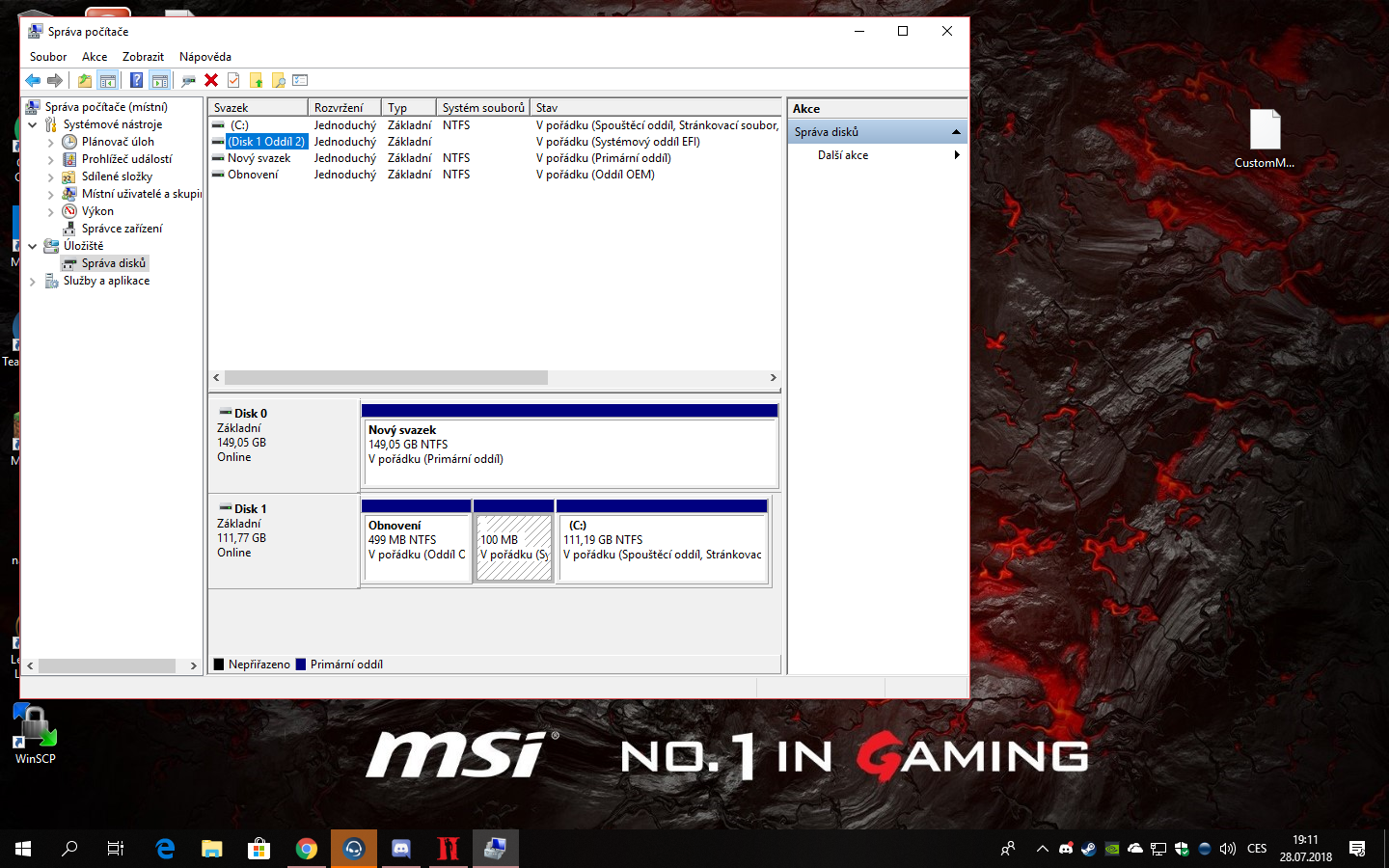This screenshot has height=868, width=1389.
Task: Expand the Sdílené složky node
Action: coord(51,177)
